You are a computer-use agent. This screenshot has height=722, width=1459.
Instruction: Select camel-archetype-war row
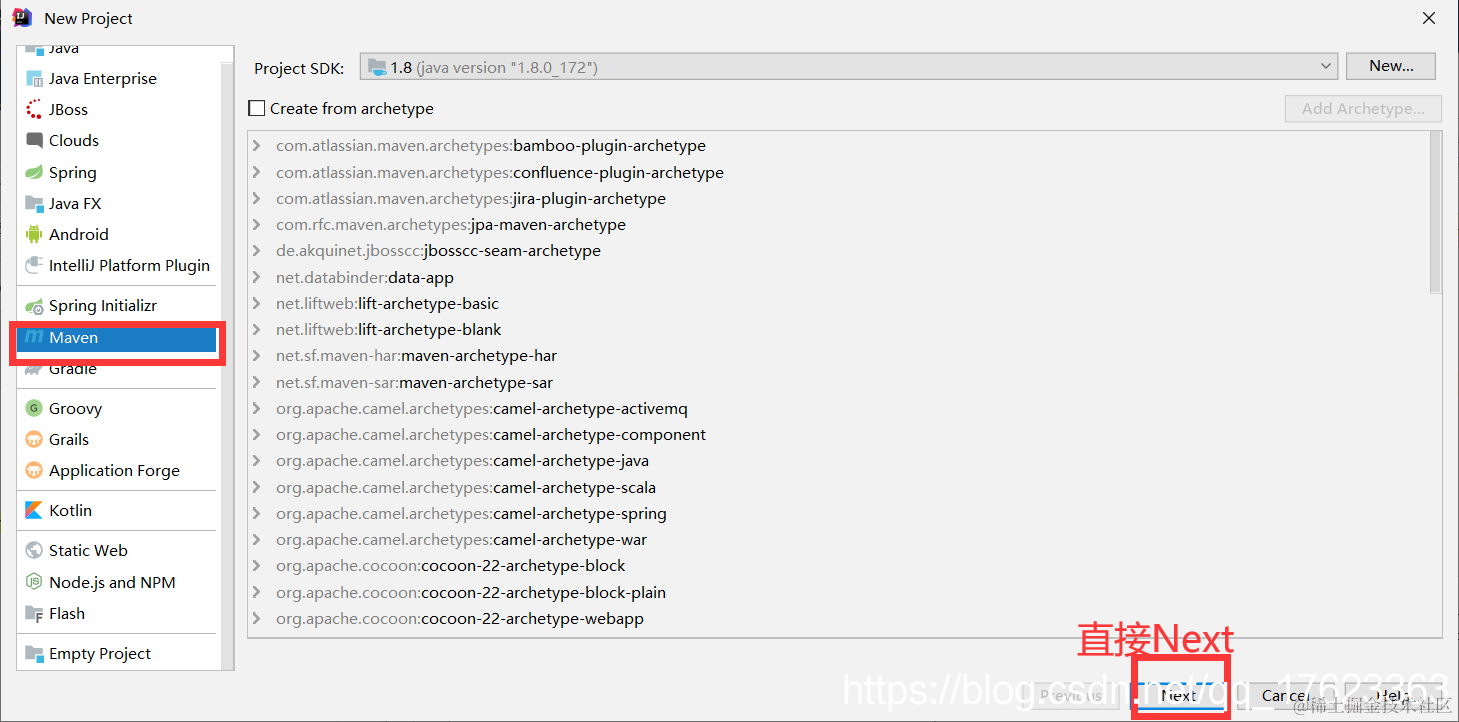839,540
